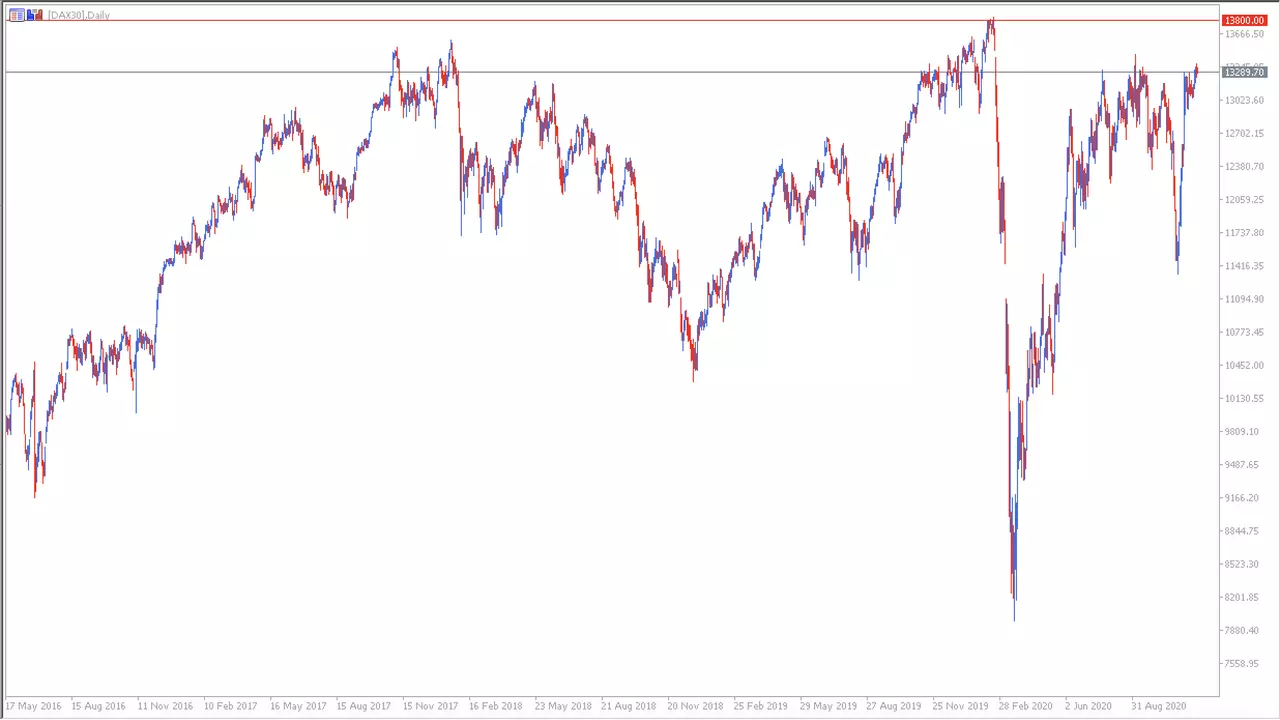The height and width of the screenshot is (720, 1280).
Task: Click the 8201.85 price axis value
Action: [x=1242, y=597]
